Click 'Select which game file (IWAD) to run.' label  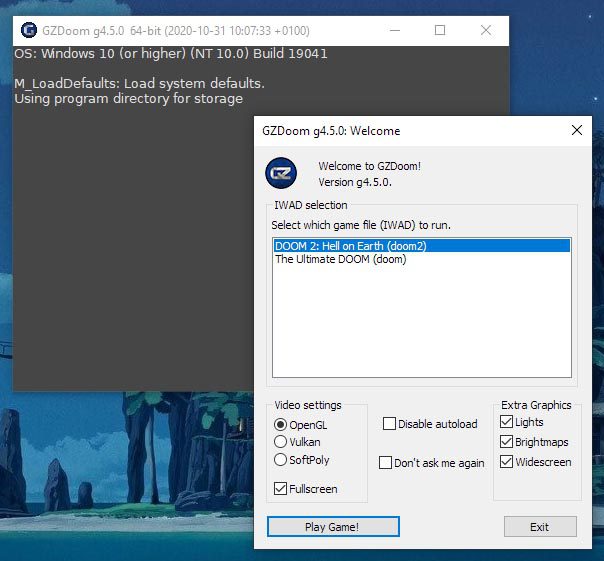coord(361,225)
